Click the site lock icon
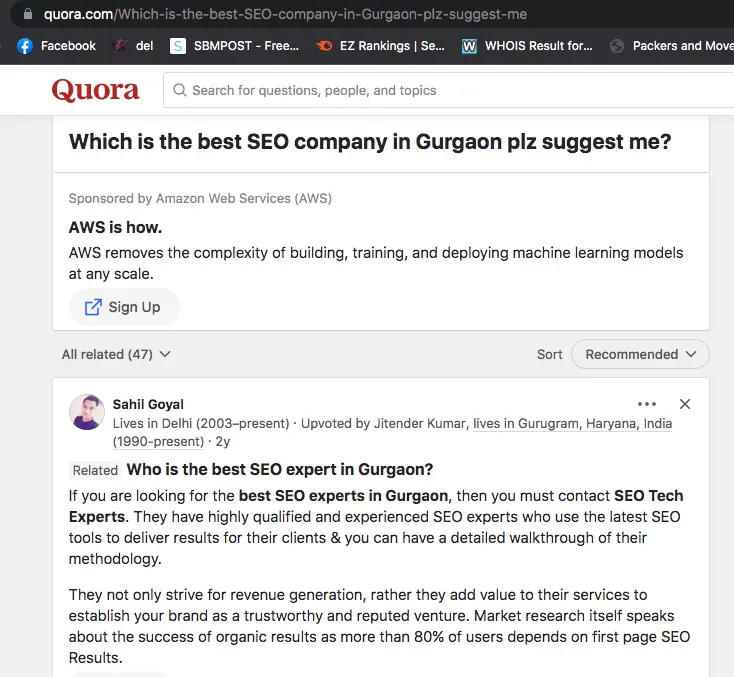This screenshot has height=677, width=734. point(26,15)
